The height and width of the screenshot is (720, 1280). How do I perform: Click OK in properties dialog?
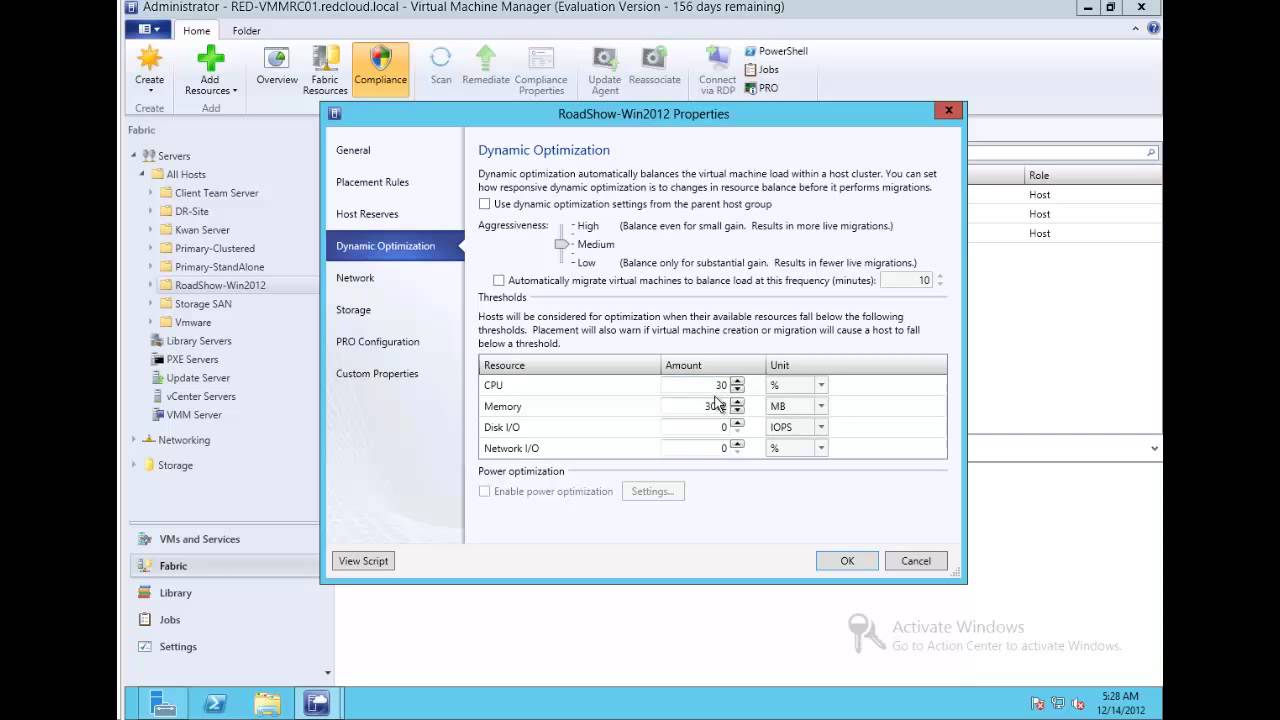coord(847,561)
